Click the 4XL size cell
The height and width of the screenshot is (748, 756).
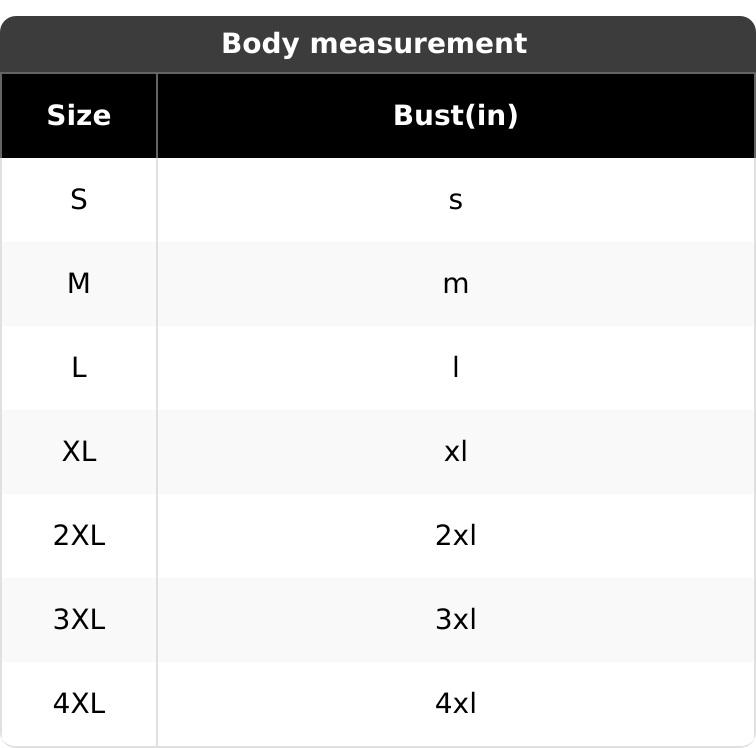point(78,704)
